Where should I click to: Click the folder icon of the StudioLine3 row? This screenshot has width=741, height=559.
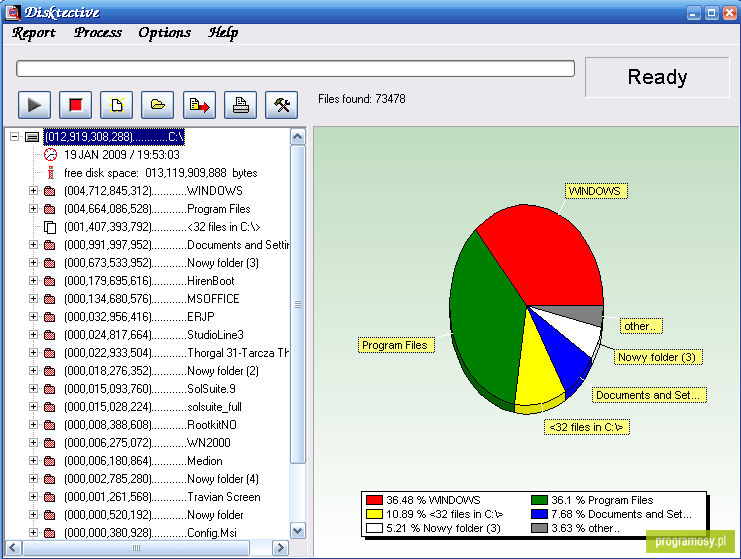50,335
